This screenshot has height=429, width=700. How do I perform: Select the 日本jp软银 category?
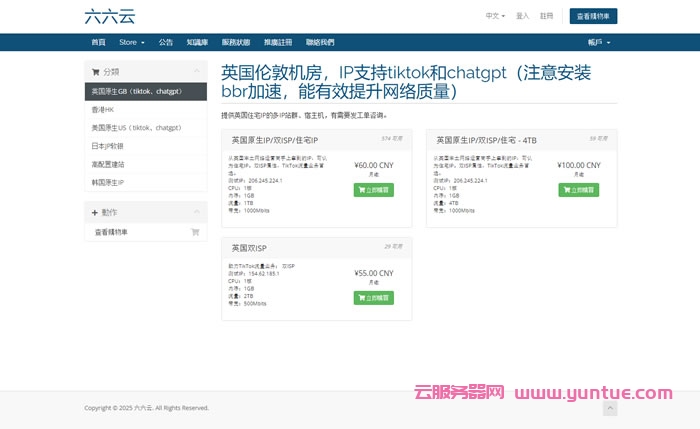pyautogui.click(x=109, y=146)
